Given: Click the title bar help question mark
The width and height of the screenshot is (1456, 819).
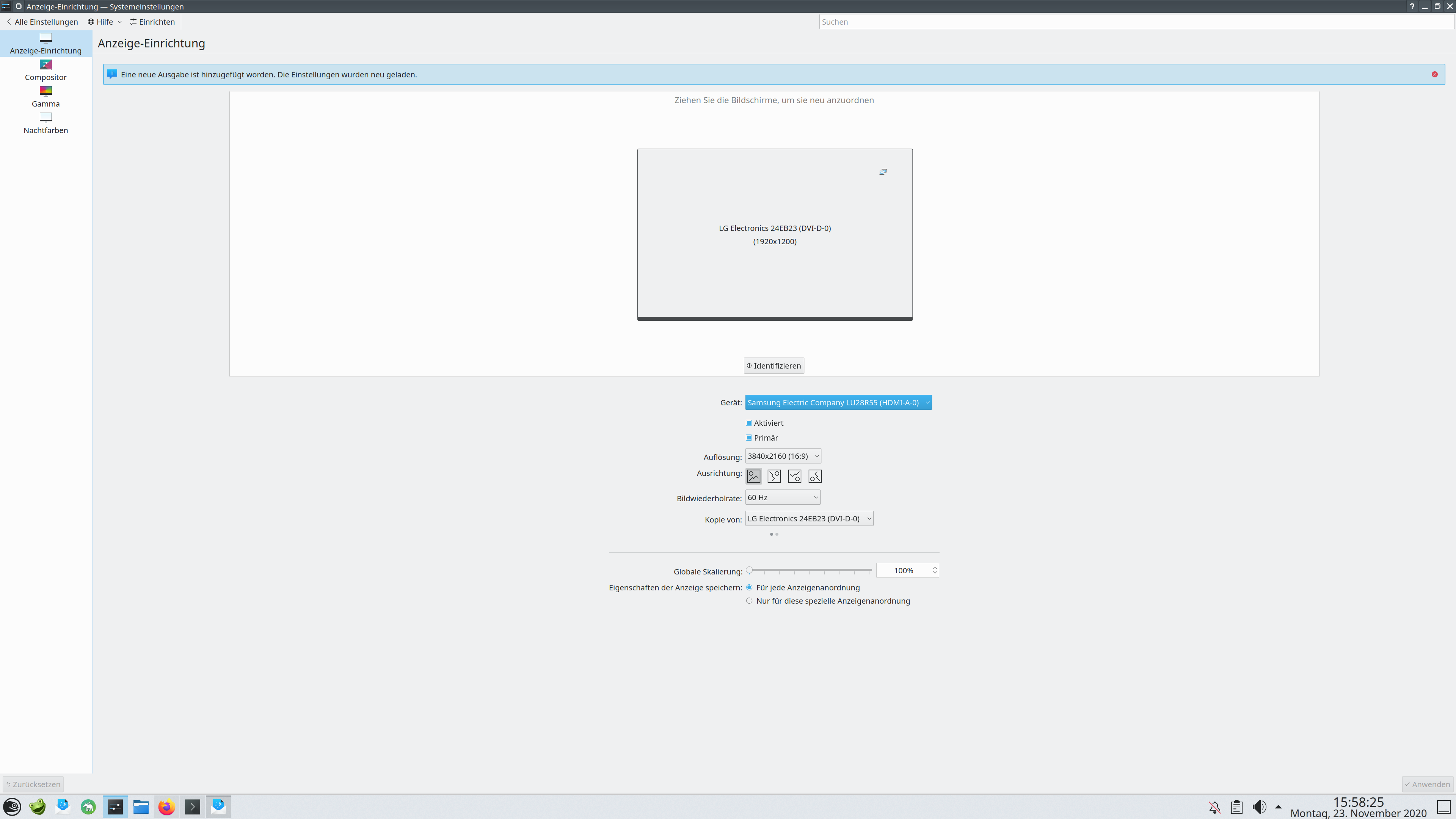Looking at the screenshot, I should click(x=1412, y=6).
